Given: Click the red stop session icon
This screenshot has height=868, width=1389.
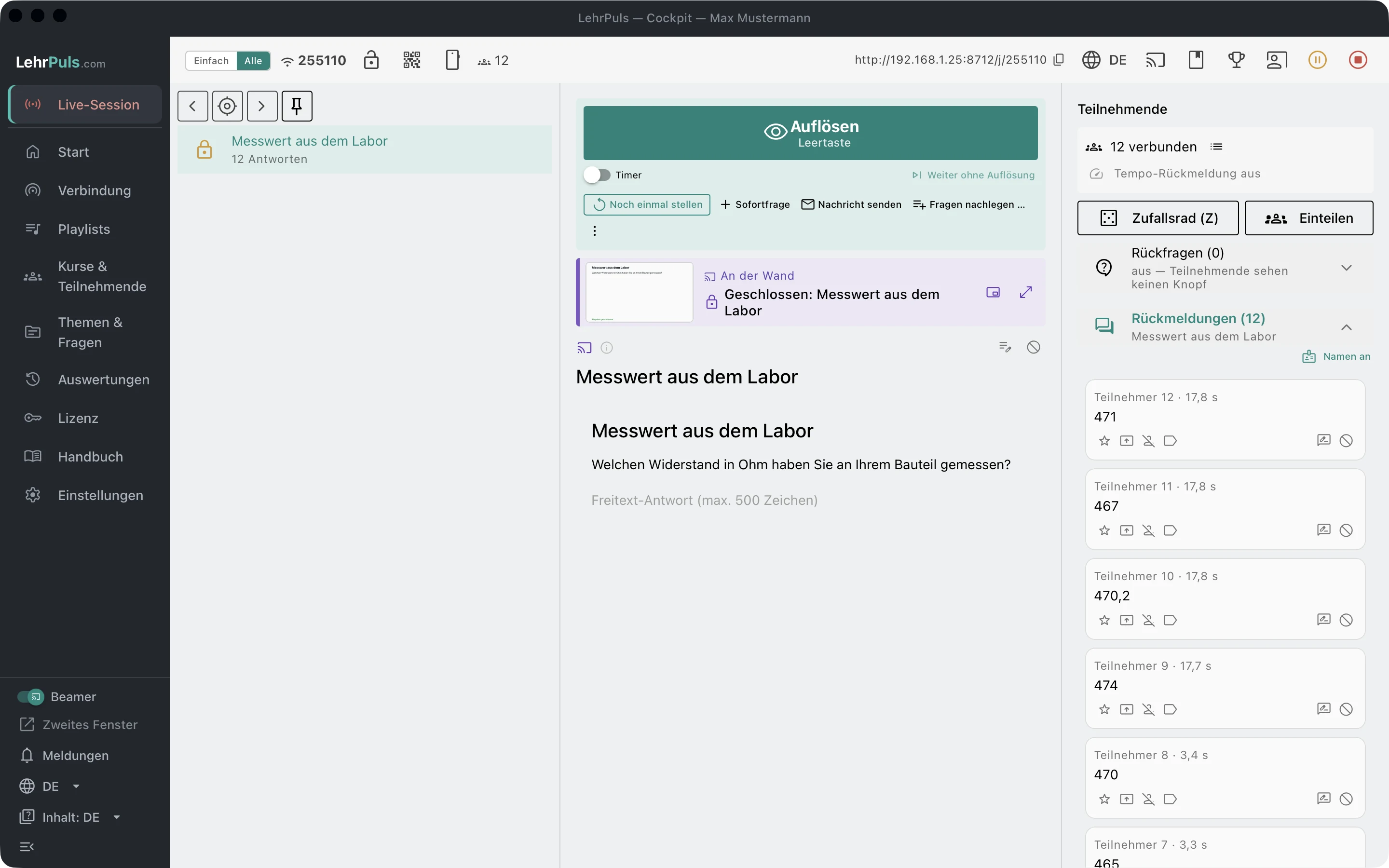Looking at the screenshot, I should point(1358,60).
